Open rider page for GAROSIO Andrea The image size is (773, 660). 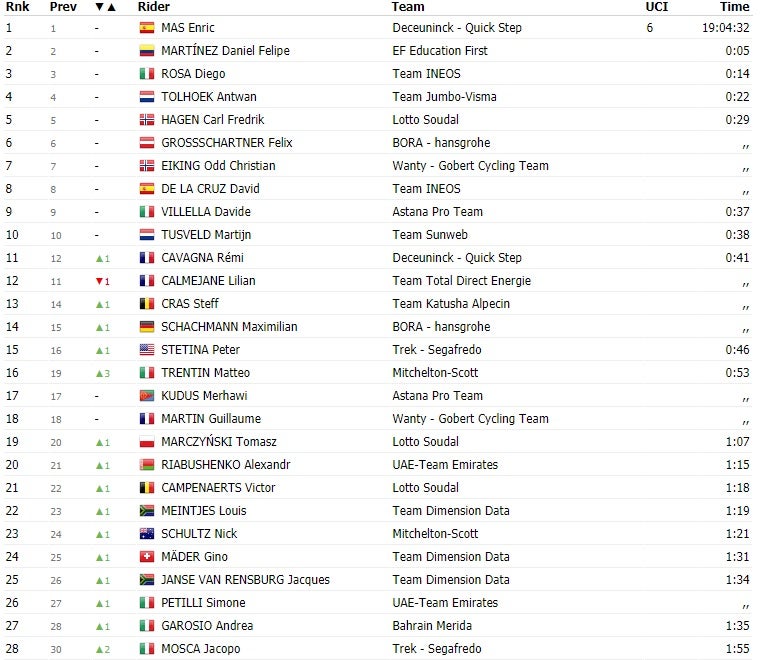point(207,626)
